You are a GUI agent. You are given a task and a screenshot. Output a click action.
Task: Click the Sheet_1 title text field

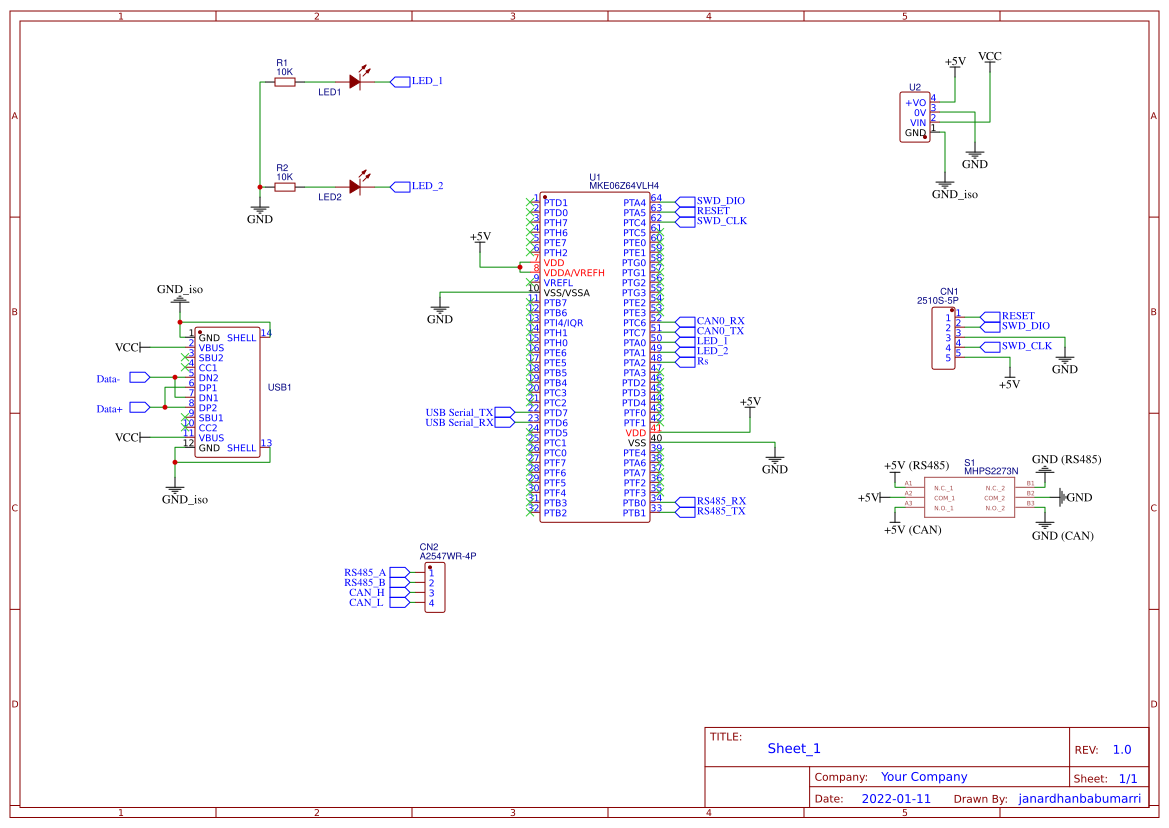(792, 747)
